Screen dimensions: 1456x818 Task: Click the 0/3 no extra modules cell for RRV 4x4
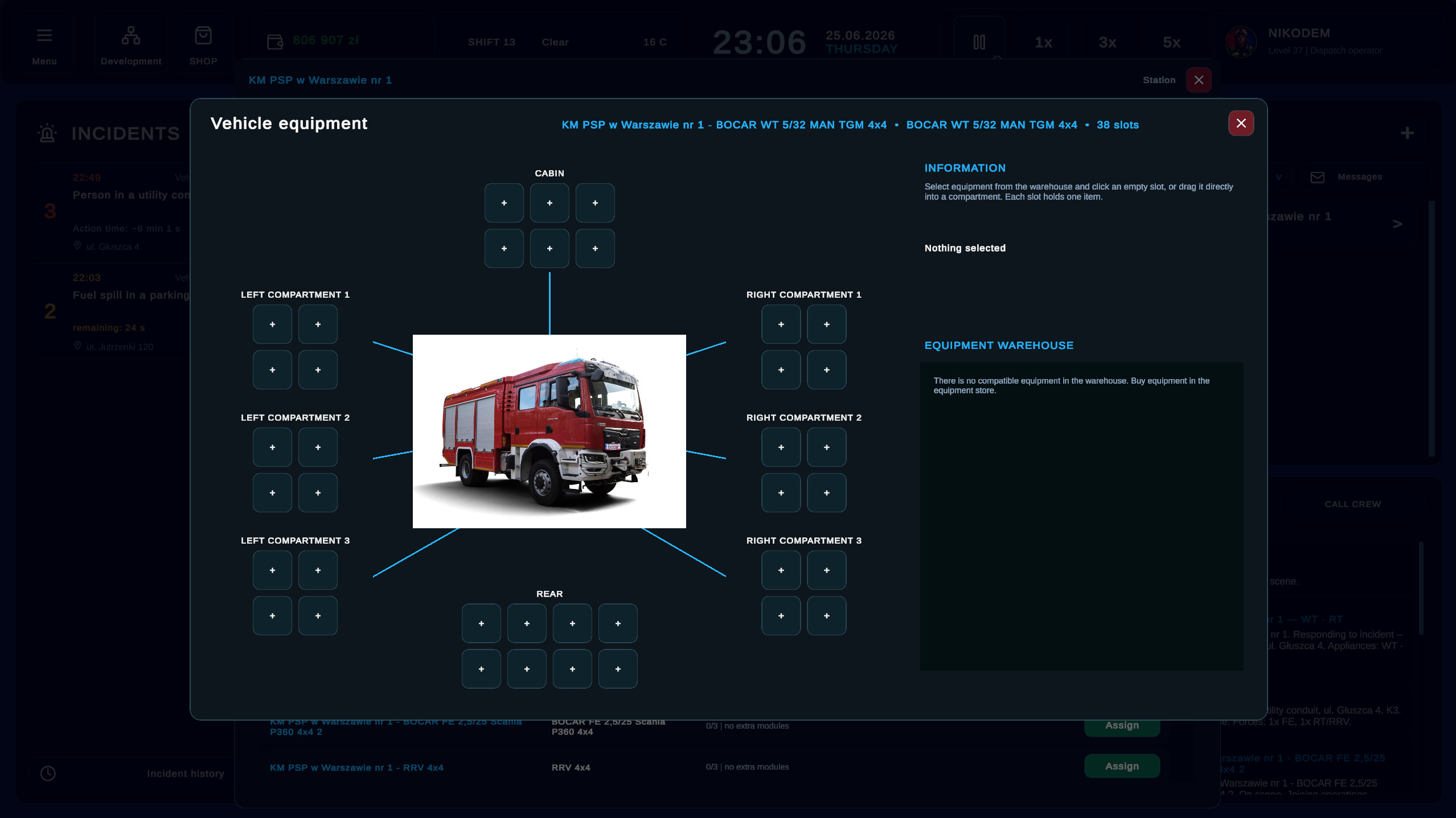coord(747,767)
